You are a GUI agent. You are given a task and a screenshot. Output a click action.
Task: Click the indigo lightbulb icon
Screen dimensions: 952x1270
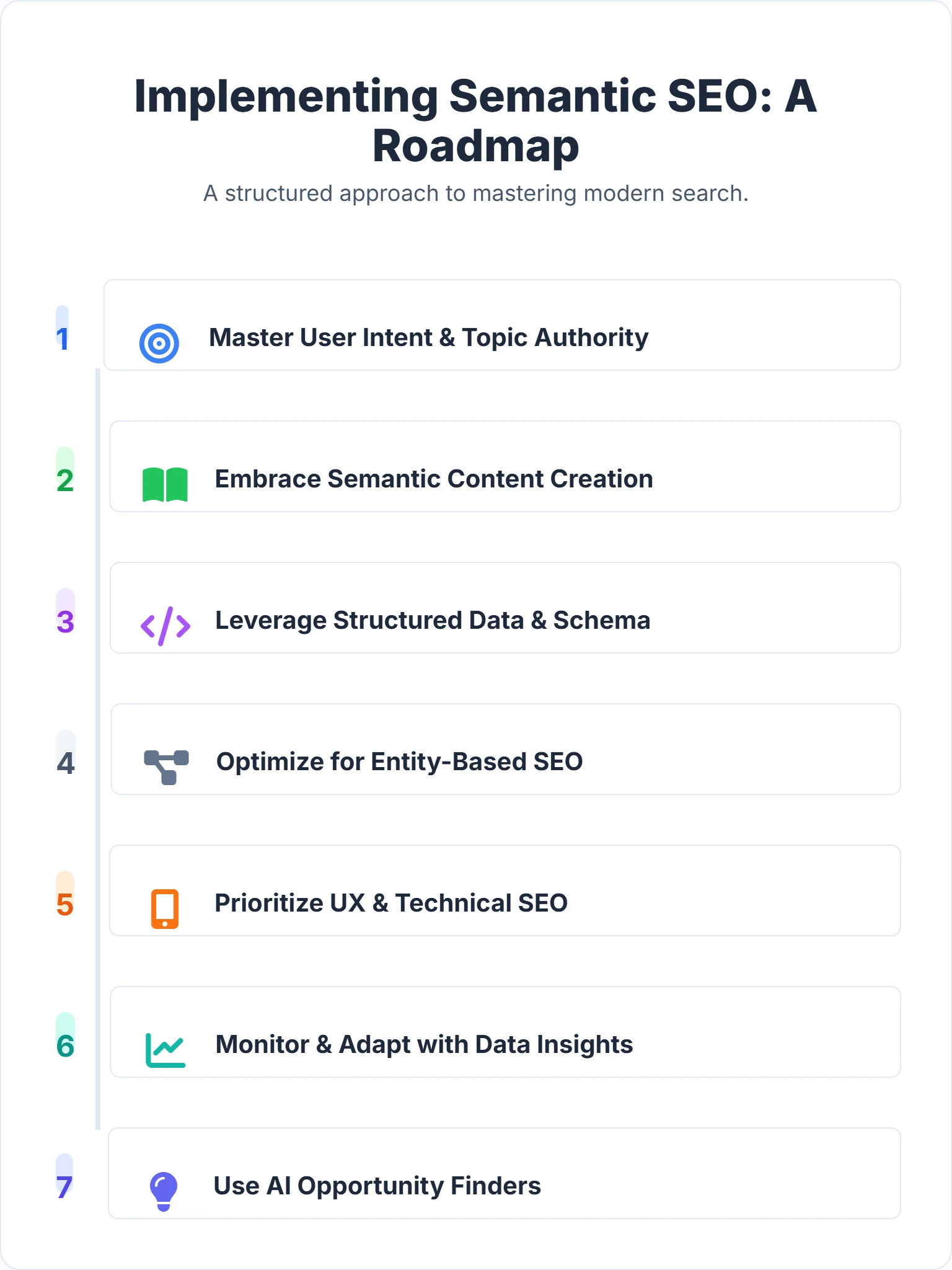(164, 1191)
